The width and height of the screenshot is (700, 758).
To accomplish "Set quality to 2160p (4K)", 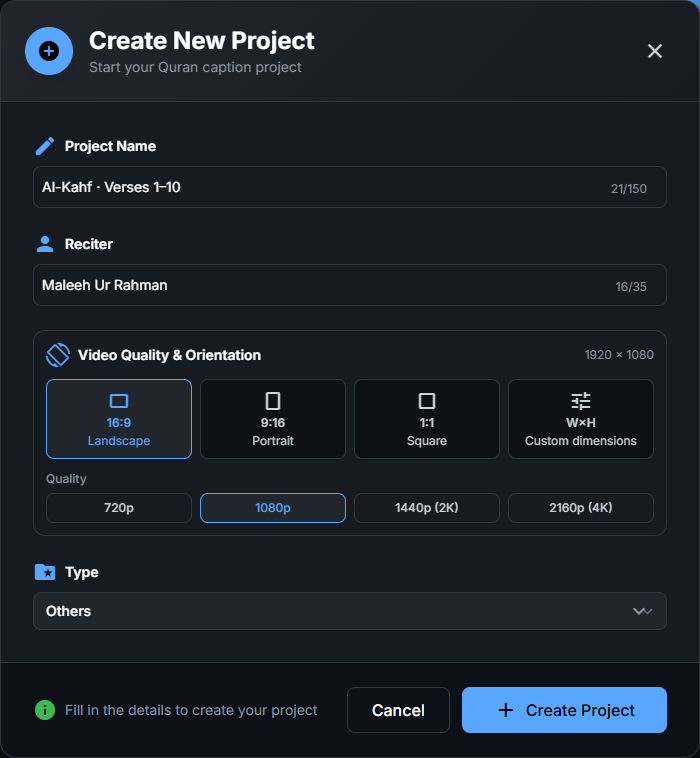I will click(581, 508).
